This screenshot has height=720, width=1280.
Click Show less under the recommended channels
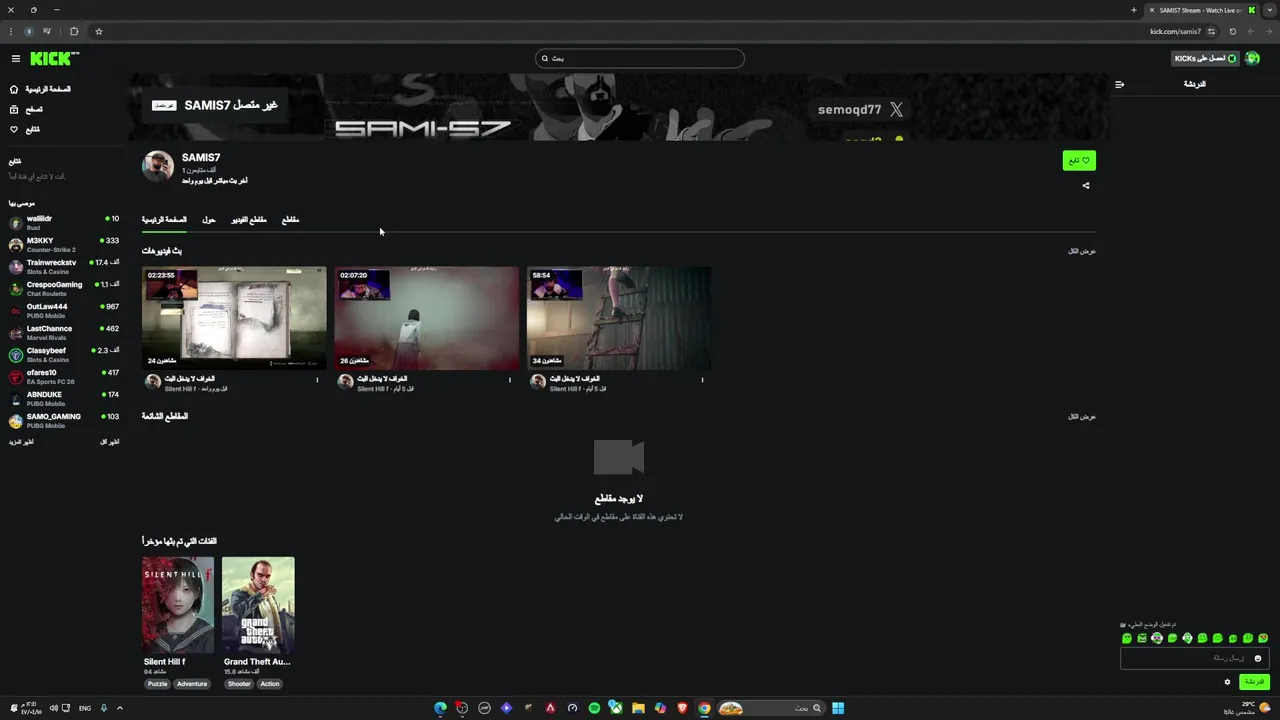[x=109, y=441]
